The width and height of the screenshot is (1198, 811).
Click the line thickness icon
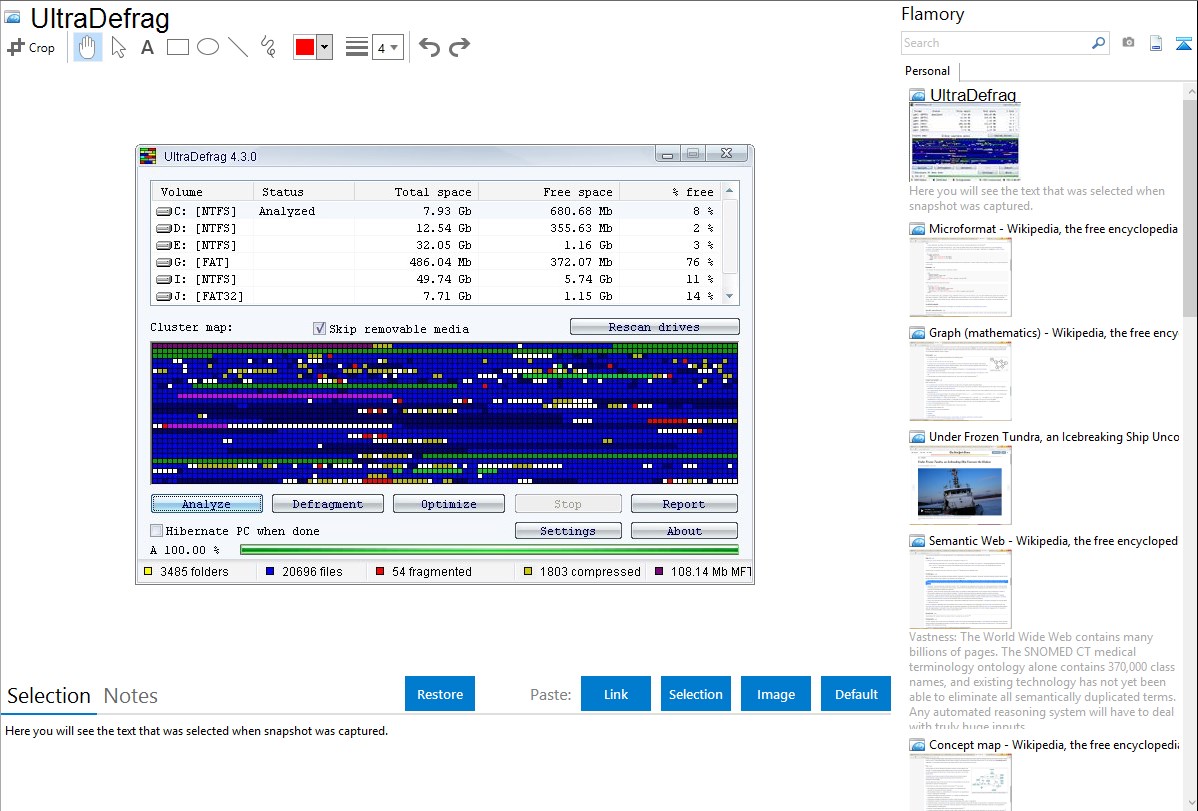(x=357, y=47)
